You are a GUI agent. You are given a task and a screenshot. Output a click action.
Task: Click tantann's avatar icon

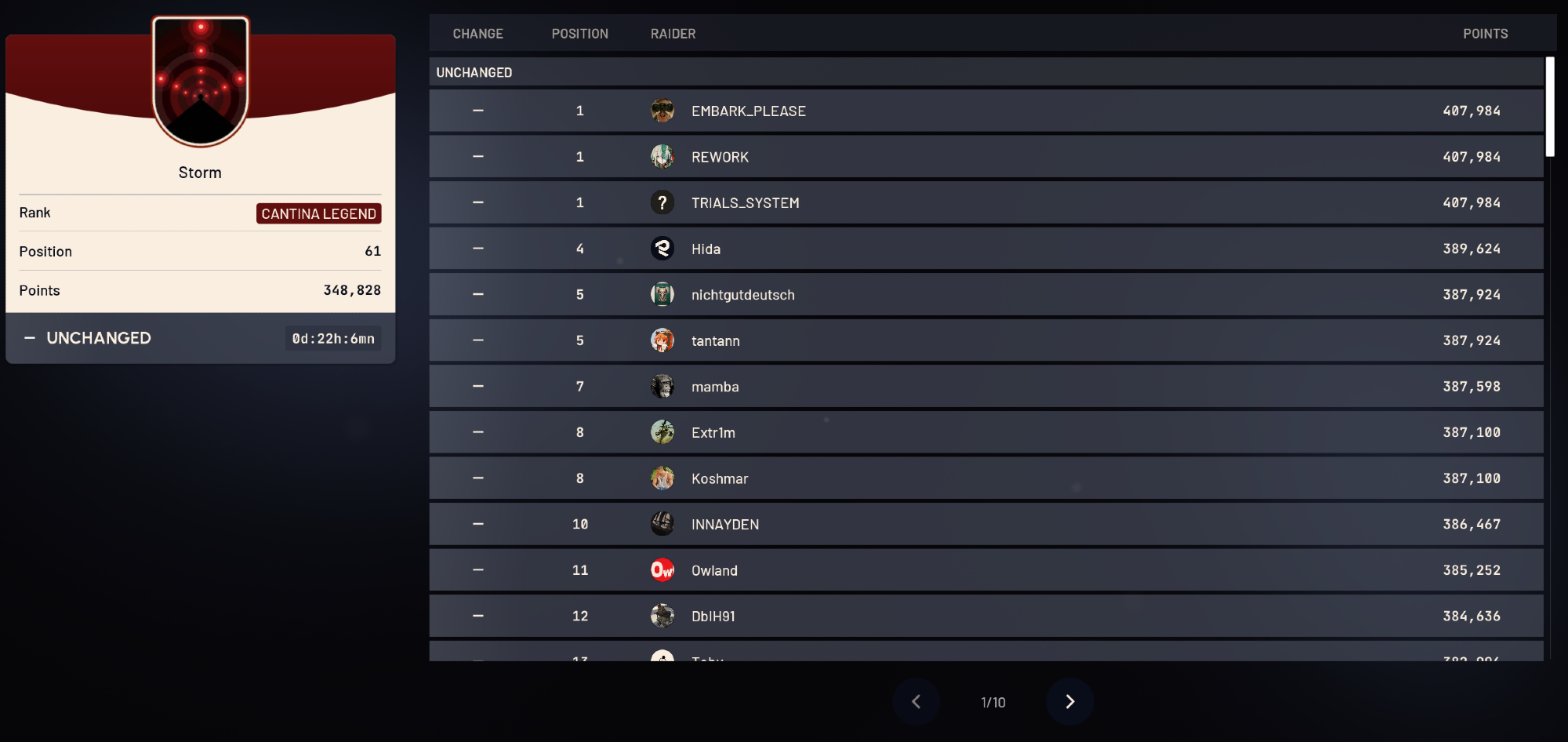point(662,340)
